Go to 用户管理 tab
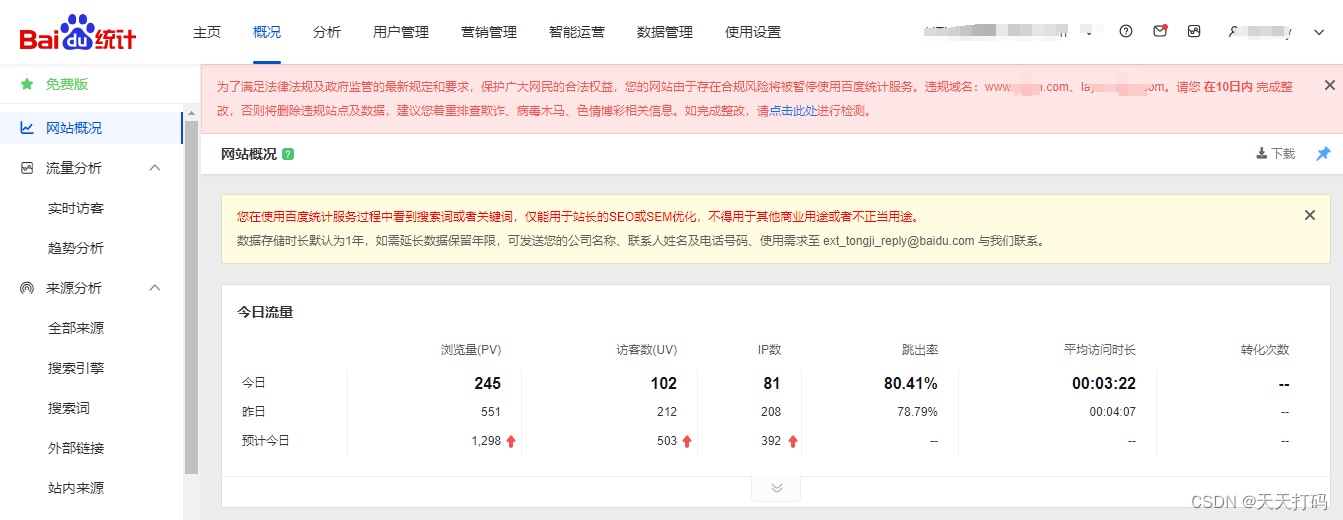The image size is (1343, 520). click(x=401, y=32)
